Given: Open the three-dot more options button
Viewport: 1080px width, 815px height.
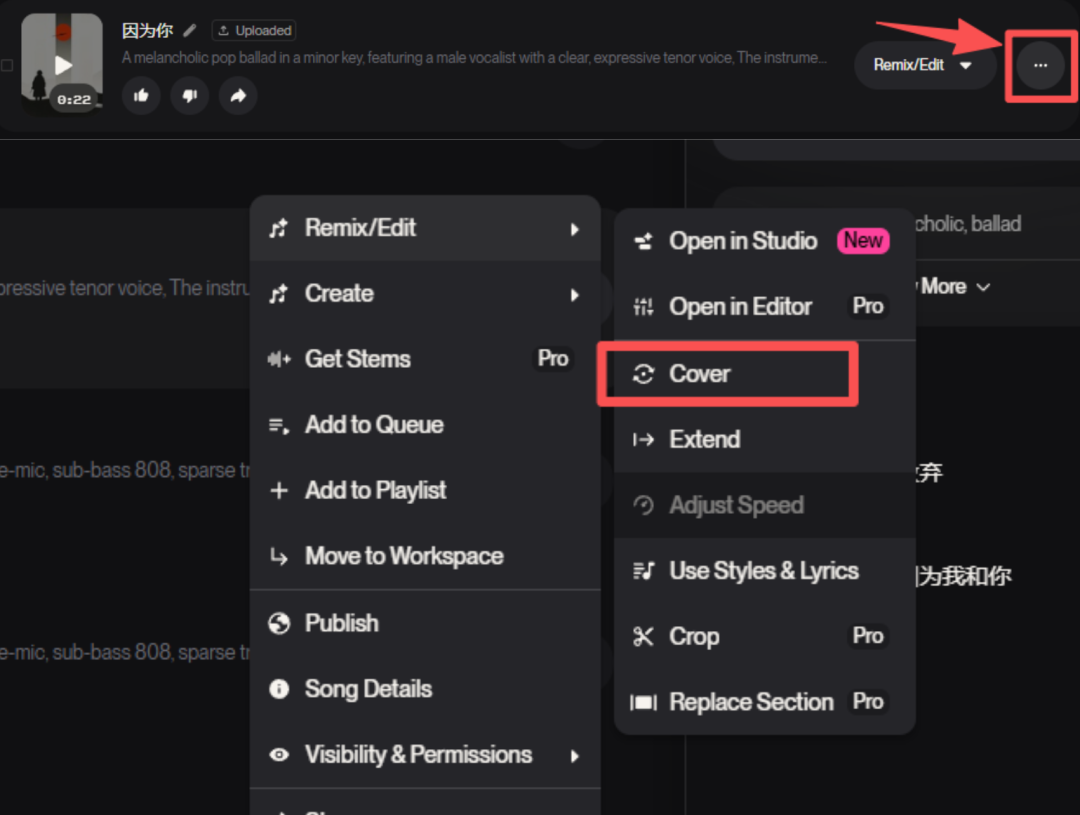Looking at the screenshot, I should 1040,65.
